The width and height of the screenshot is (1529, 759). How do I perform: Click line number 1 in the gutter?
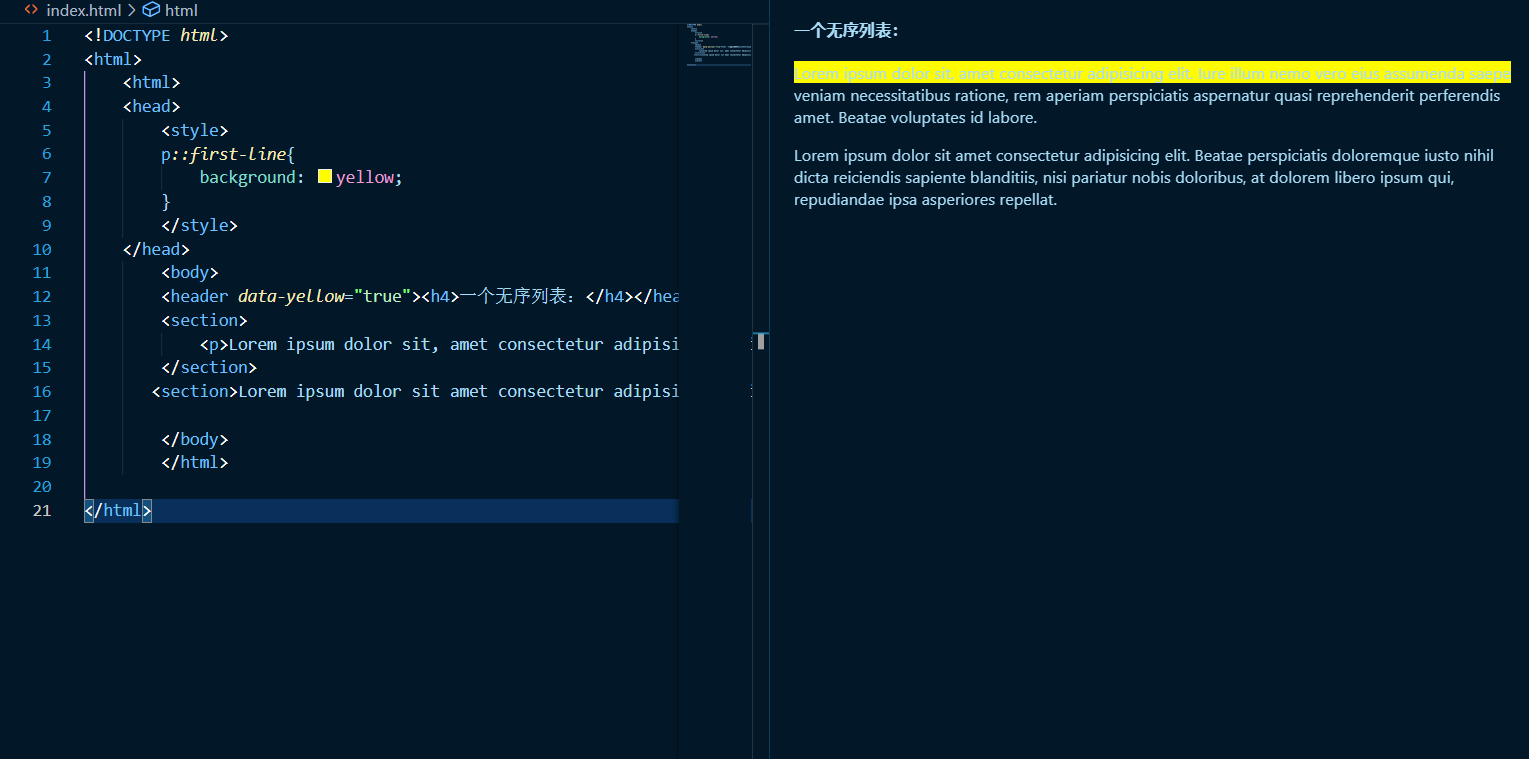46,36
